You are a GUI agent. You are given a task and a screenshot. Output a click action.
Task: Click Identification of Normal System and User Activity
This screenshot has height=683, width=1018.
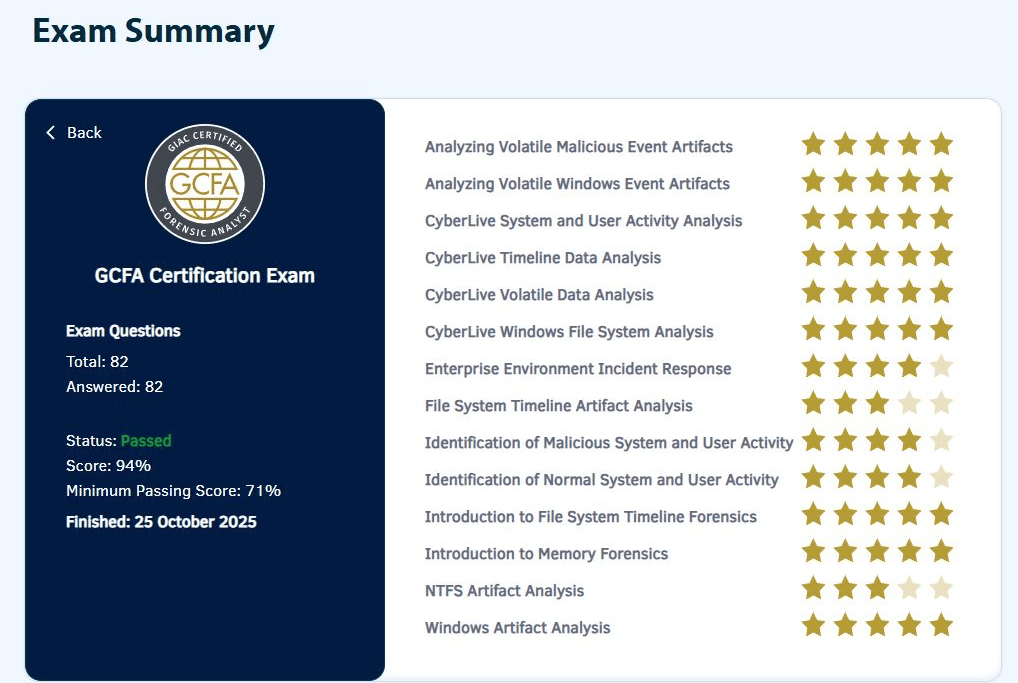601,480
